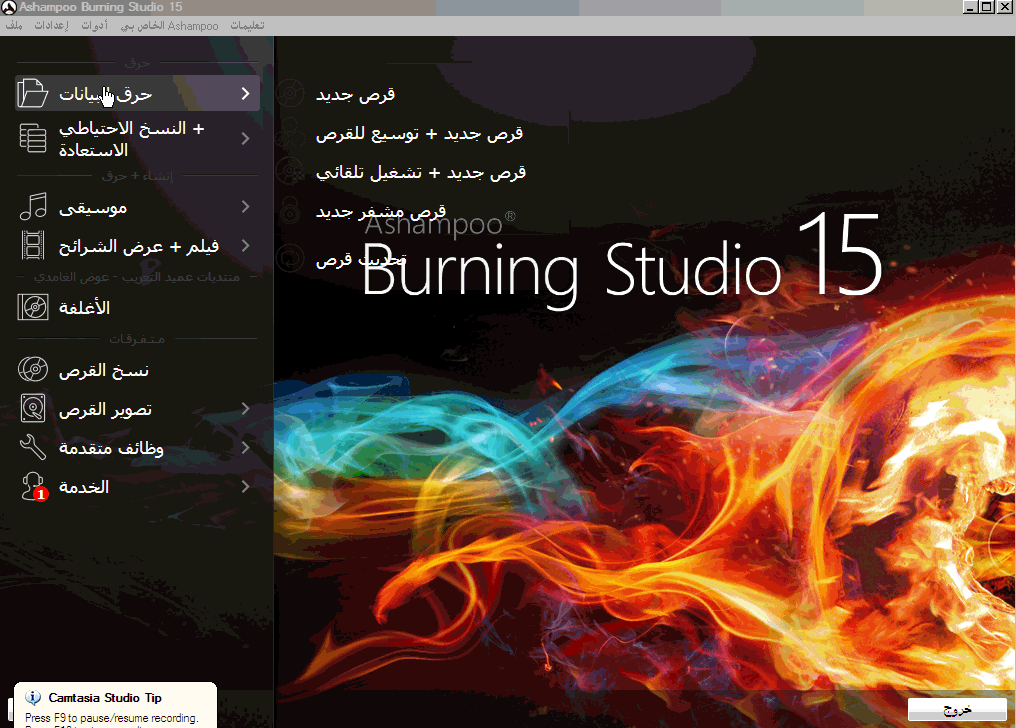Open the disc covers icon (الأغلفة)
This screenshot has width=1016, height=728.
point(33,308)
